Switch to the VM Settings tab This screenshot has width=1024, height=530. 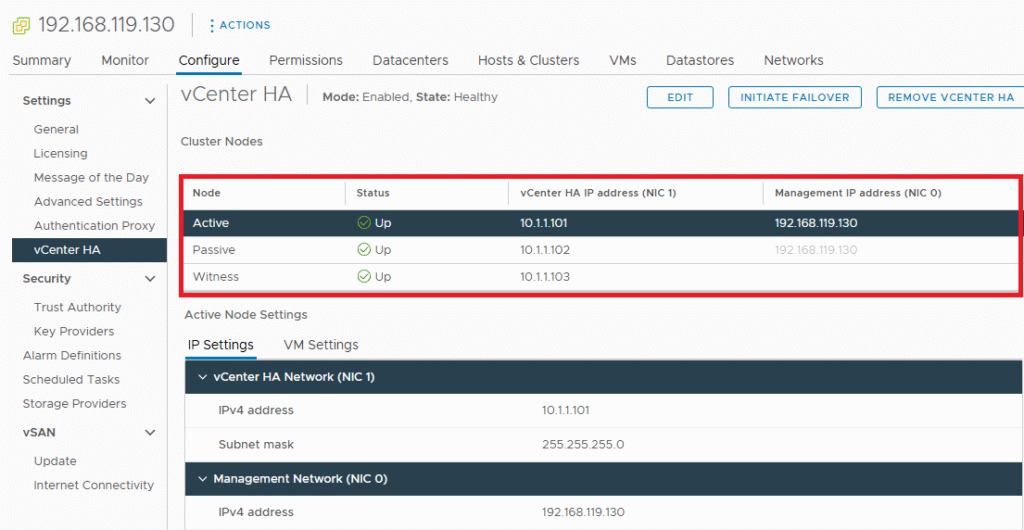[321, 345]
